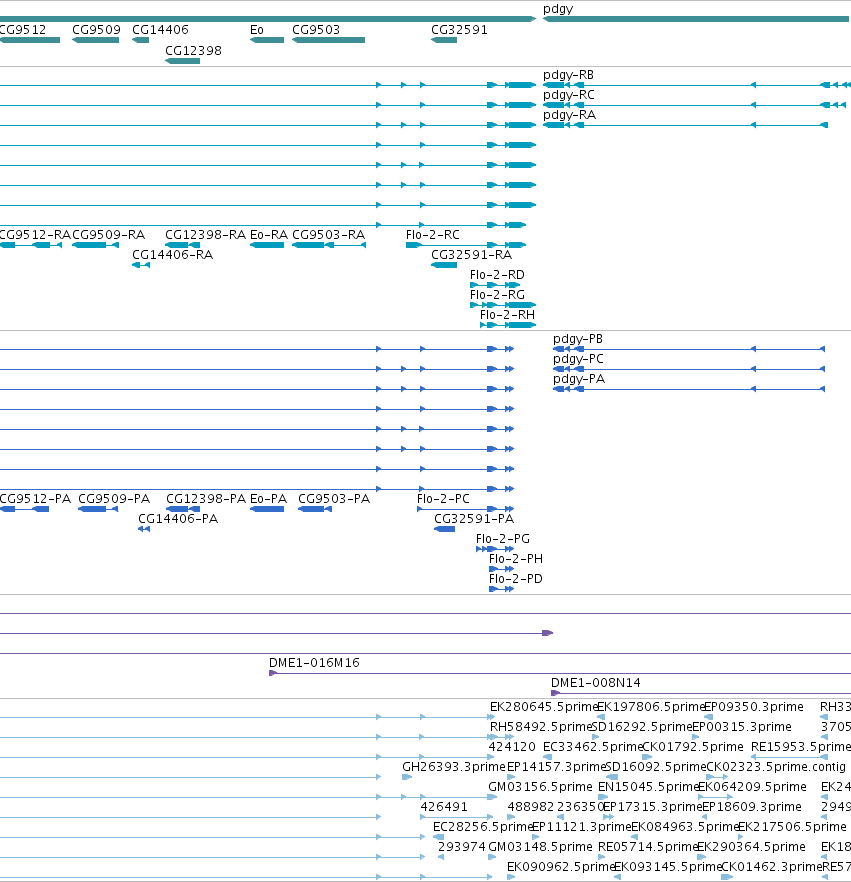Click the CG9503-PA protein label
The width and height of the screenshot is (851, 882).
334,499
